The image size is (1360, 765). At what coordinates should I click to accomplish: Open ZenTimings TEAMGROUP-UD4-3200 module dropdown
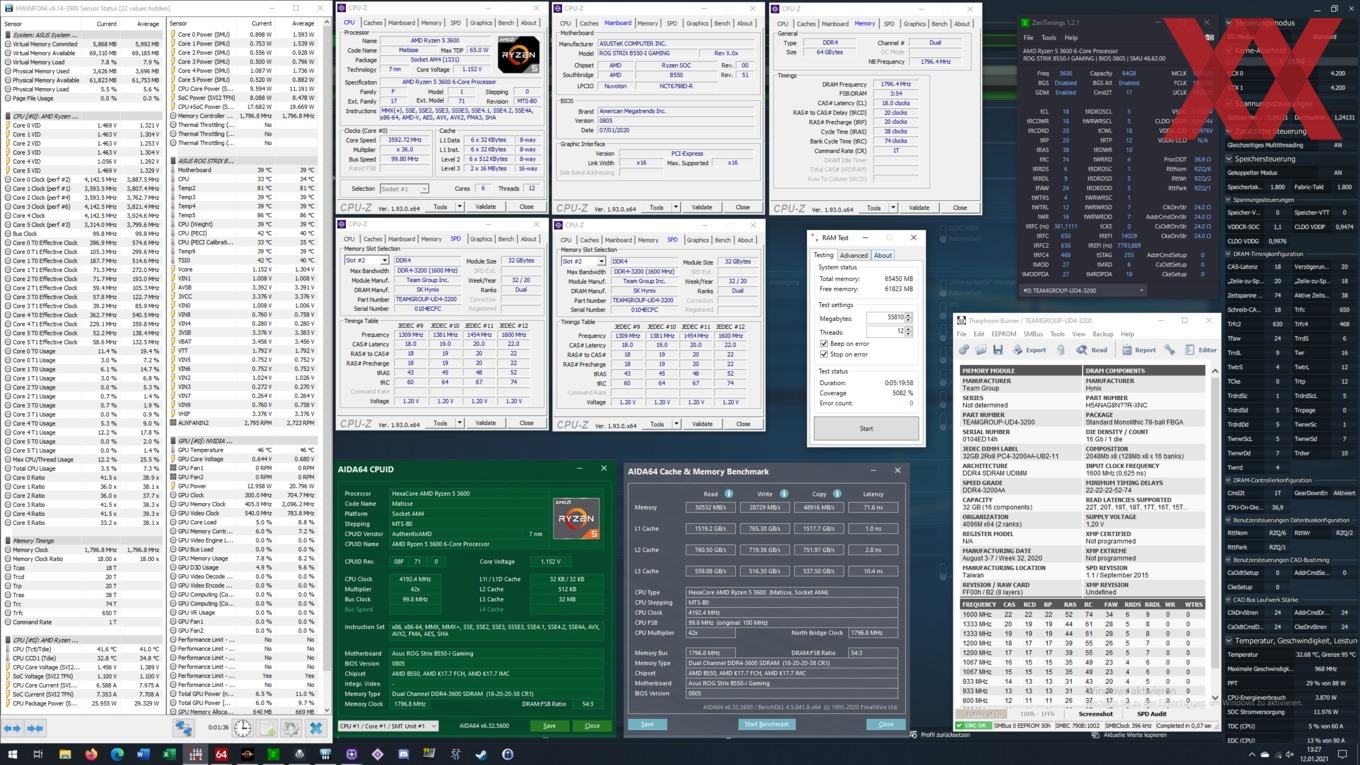click(x=1082, y=290)
